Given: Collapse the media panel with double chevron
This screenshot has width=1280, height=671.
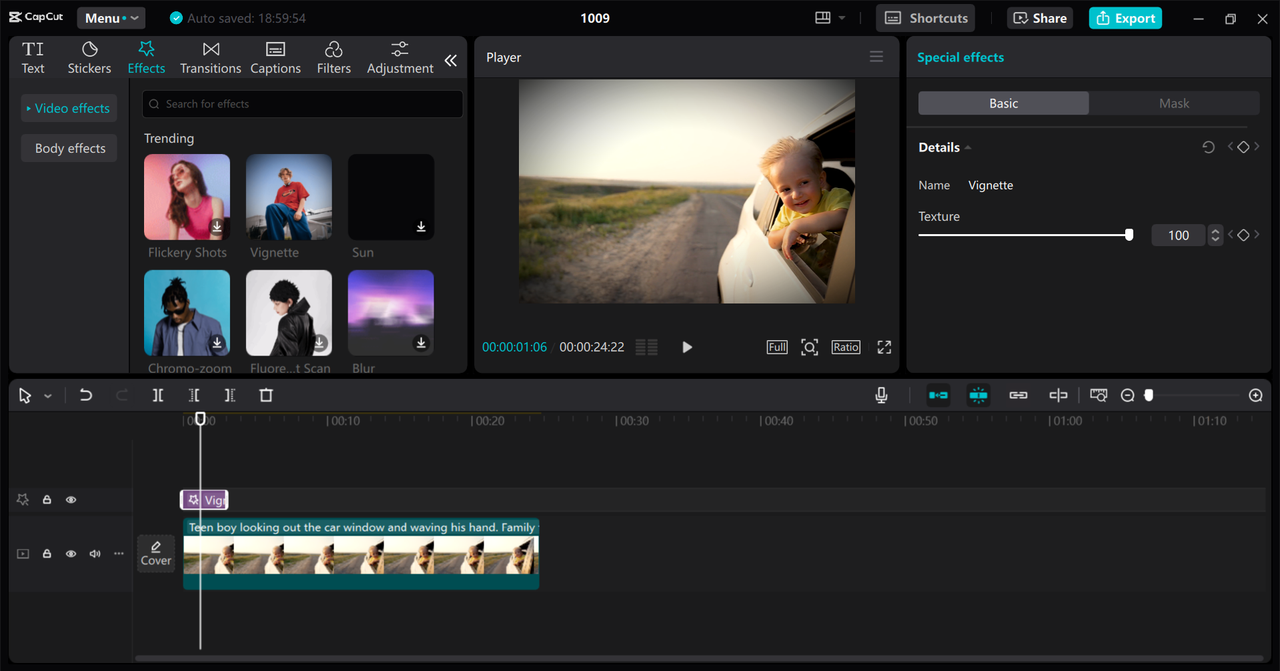Looking at the screenshot, I should 450,60.
